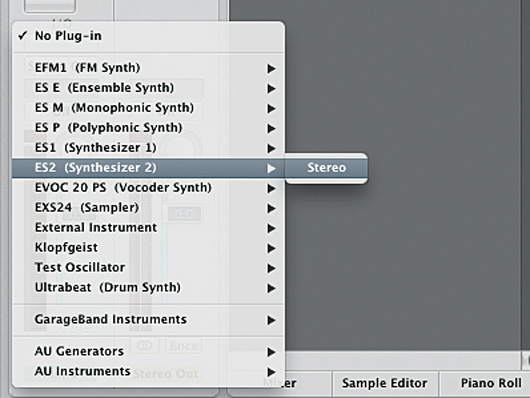Open the AU Generators submenu
The height and width of the screenshot is (398, 530).
148,351
